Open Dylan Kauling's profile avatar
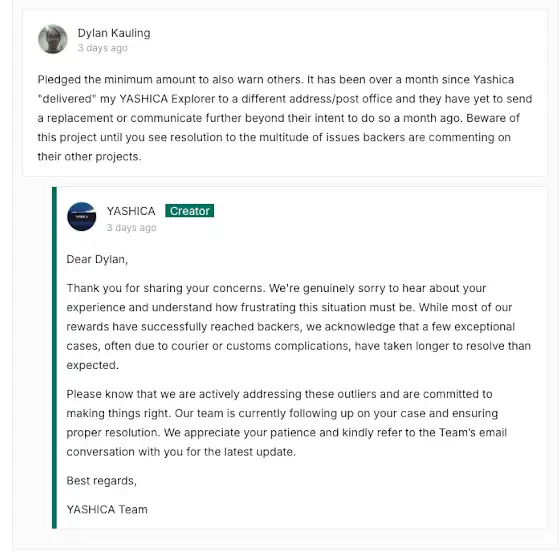 (x=53, y=39)
